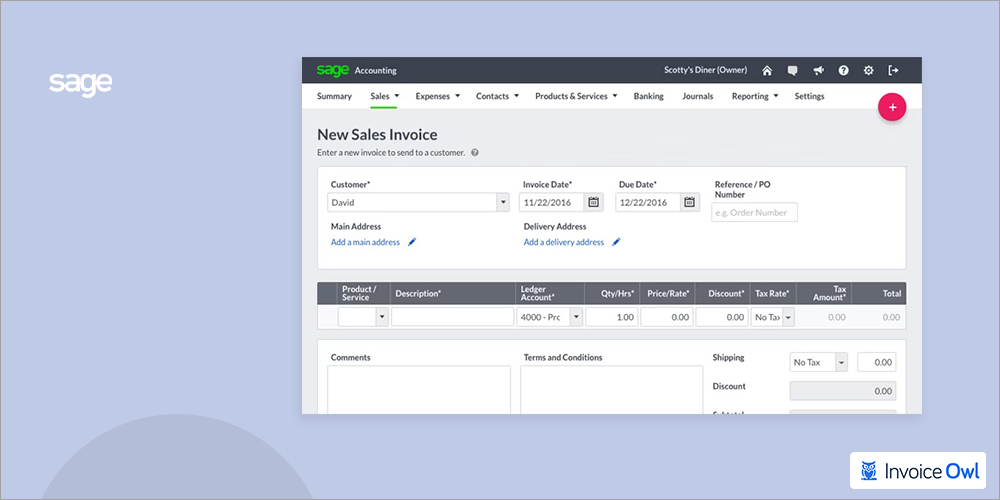The image size is (1000, 500).
Task: Click the Comments text area
Action: (x=419, y=390)
